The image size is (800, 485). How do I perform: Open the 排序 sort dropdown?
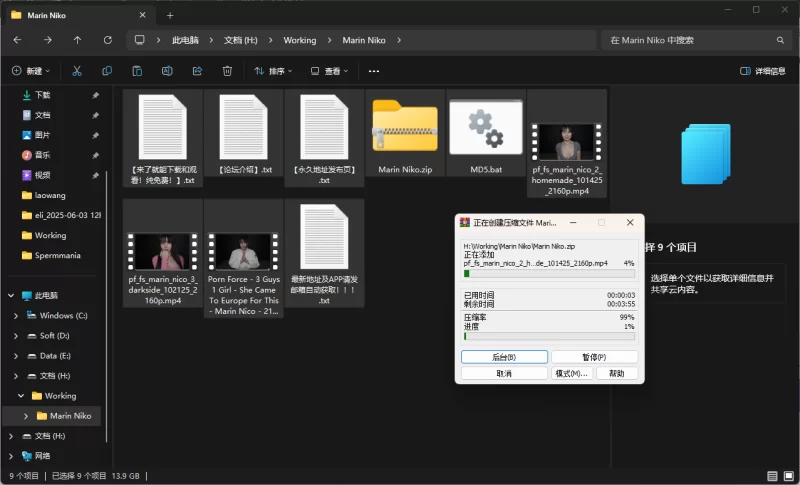pyautogui.click(x=273, y=71)
